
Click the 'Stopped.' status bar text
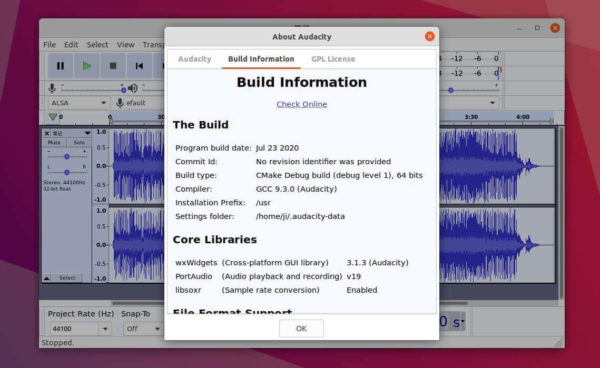[57, 343]
